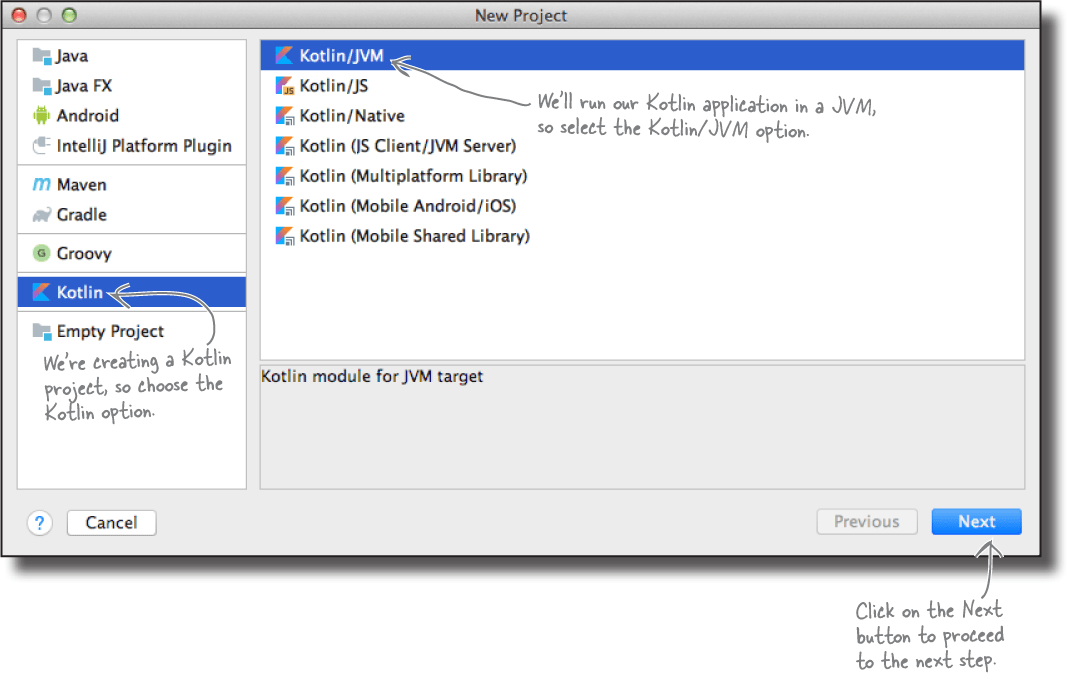Click the Java FX icon in sidebar
1068x673 pixels.
[42, 86]
